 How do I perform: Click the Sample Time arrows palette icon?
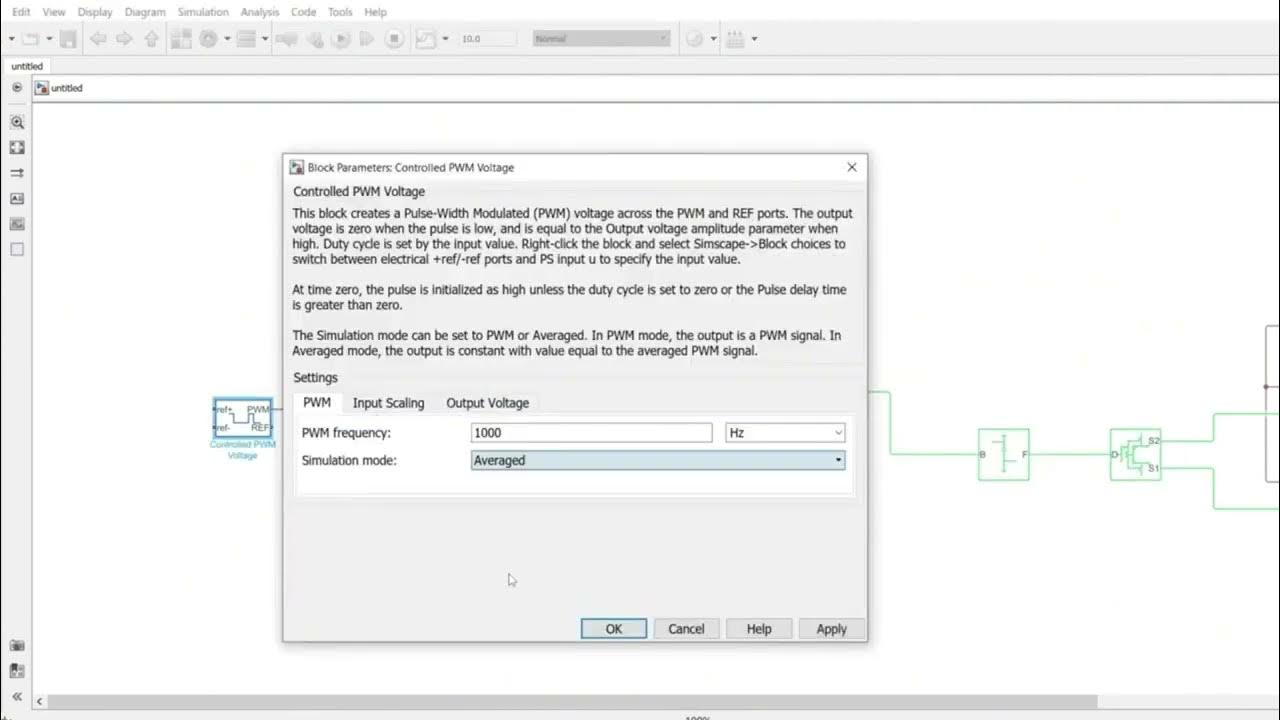coord(17,173)
